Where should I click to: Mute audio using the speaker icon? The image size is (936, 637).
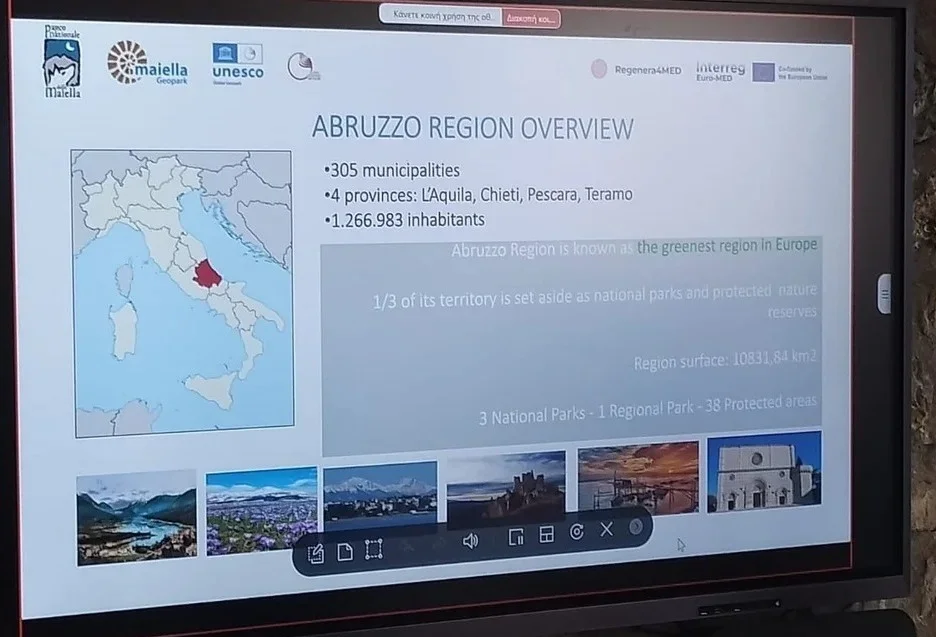470,540
